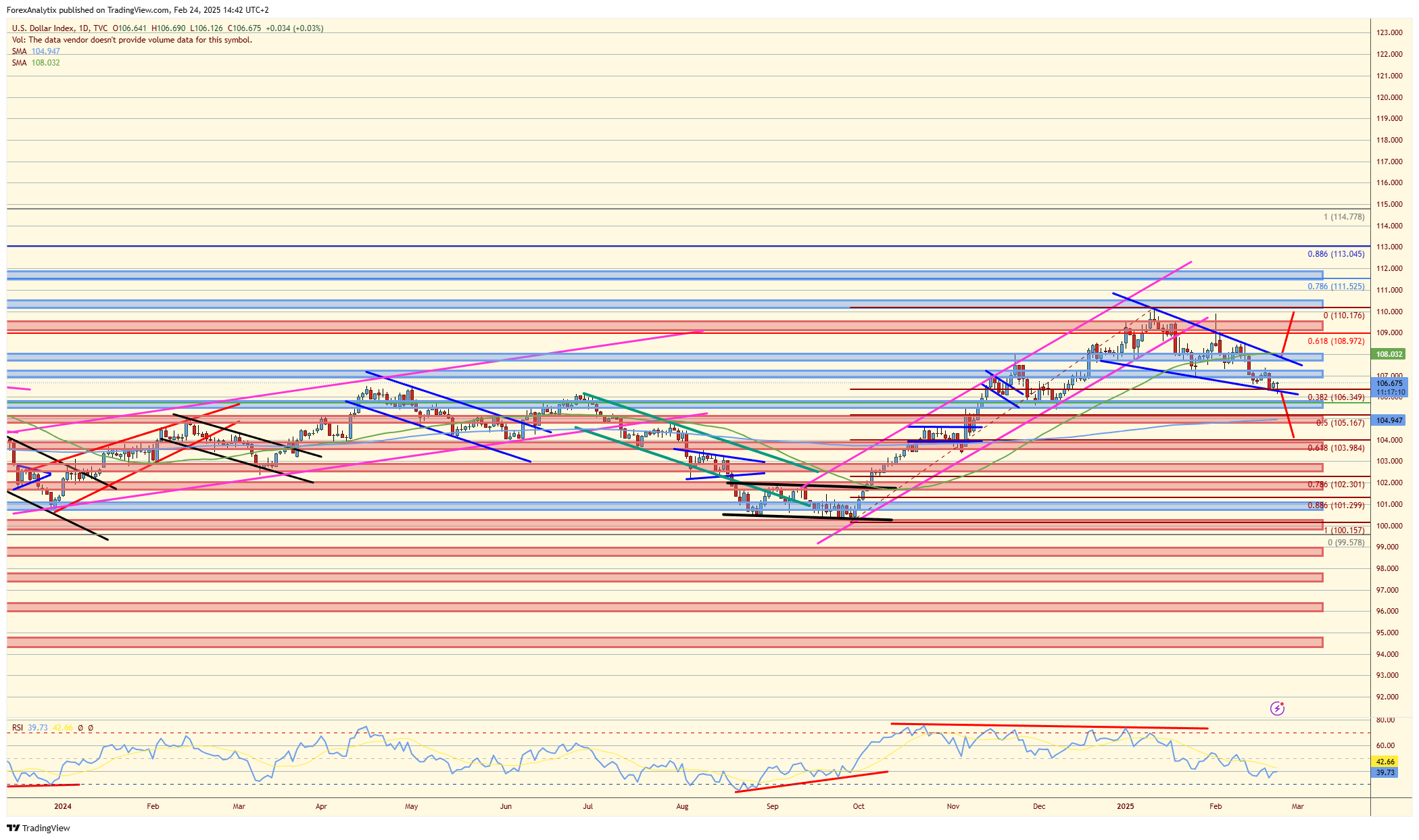Click the 0.886 (113.045) Fibonacci label
The image size is (1419, 840).
[1336, 254]
